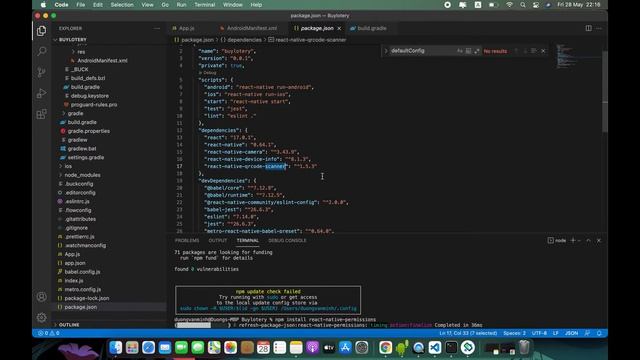640x360 pixels.
Task: Open the Manage gear in activity bar
Action: 41,317
